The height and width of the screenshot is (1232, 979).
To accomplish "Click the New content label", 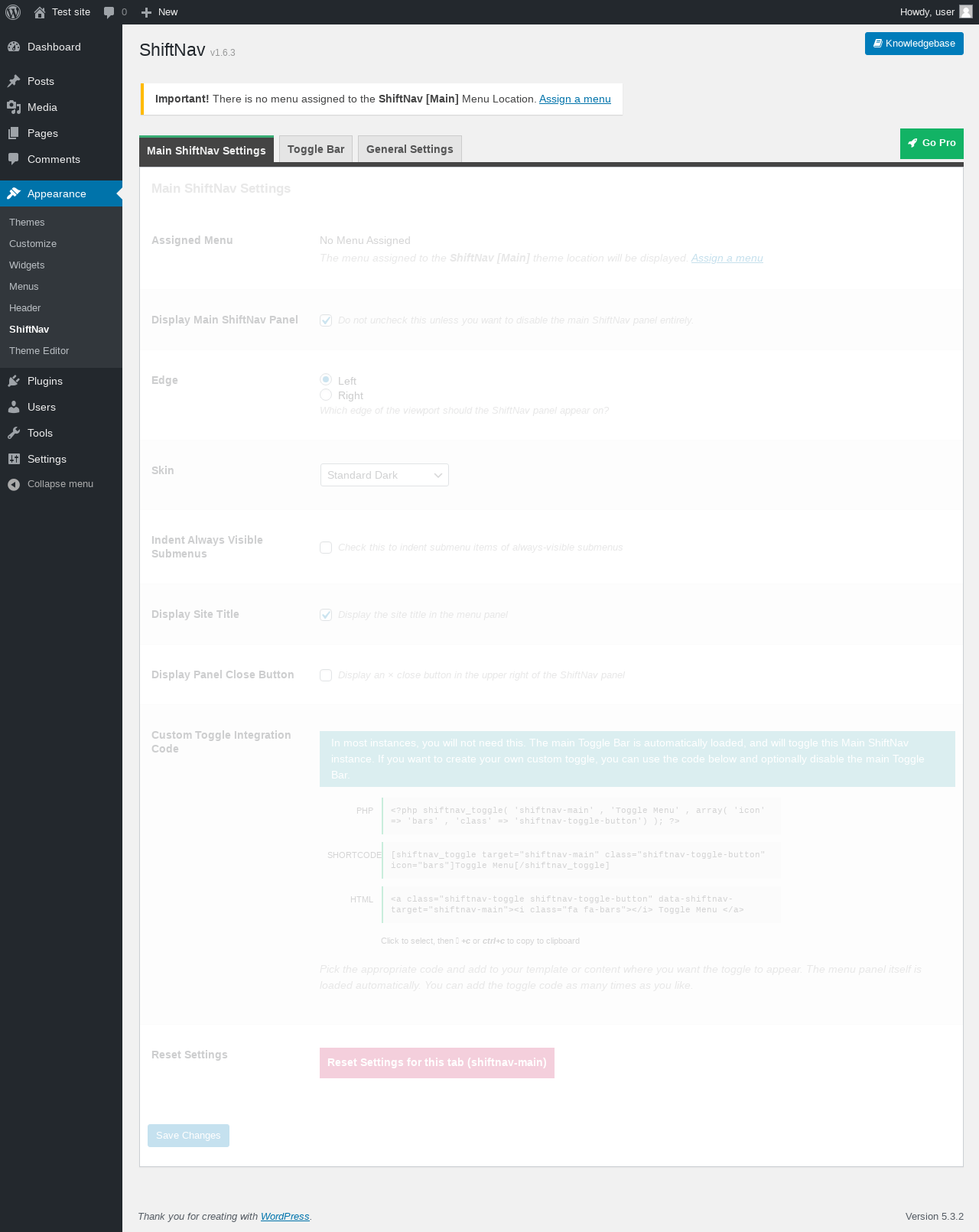I will (x=168, y=12).
